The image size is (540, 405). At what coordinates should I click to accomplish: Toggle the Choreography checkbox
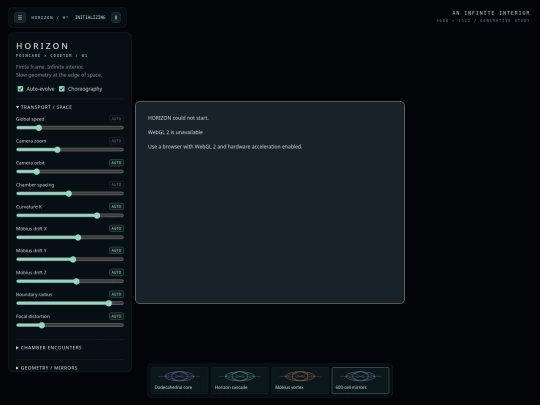click(62, 89)
